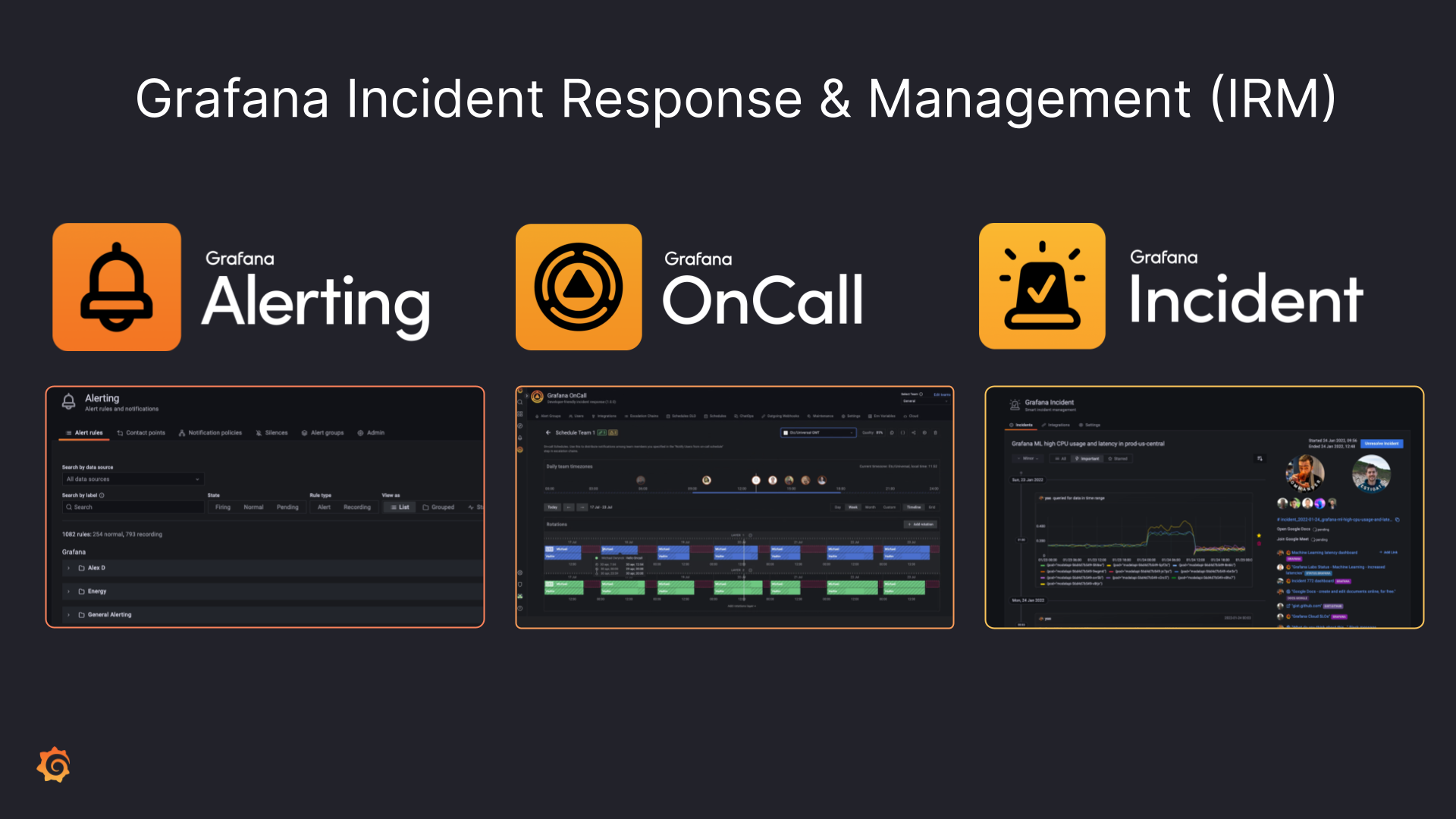Open the Minor severity dropdown

pos(1028,459)
